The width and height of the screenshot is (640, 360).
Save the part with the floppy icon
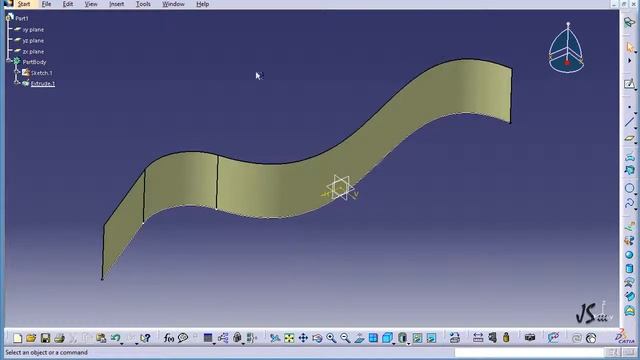point(45,338)
